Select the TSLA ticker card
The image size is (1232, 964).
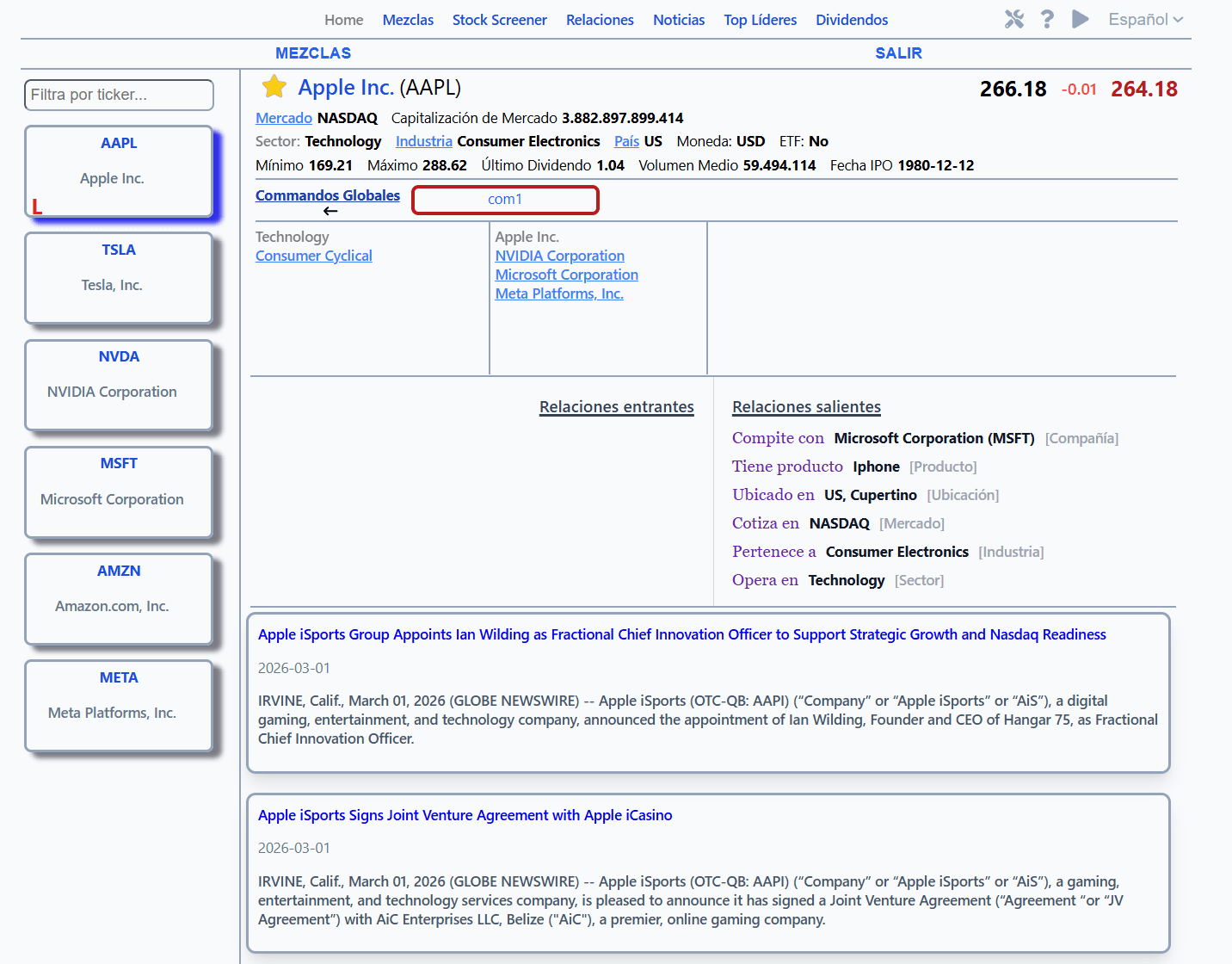pyautogui.click(x=119, y=278)
